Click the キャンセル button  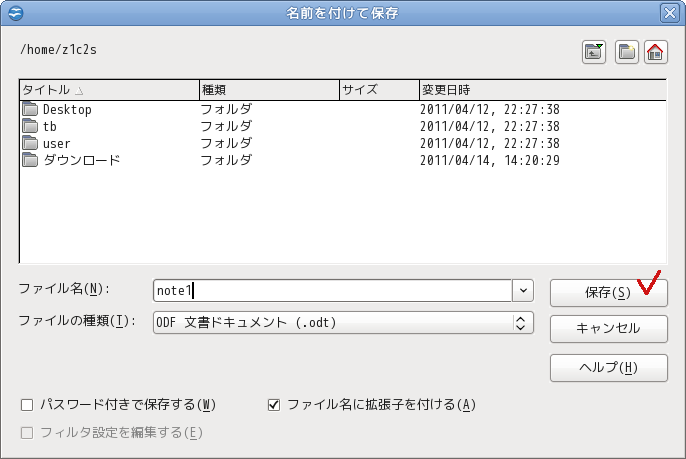609,329
